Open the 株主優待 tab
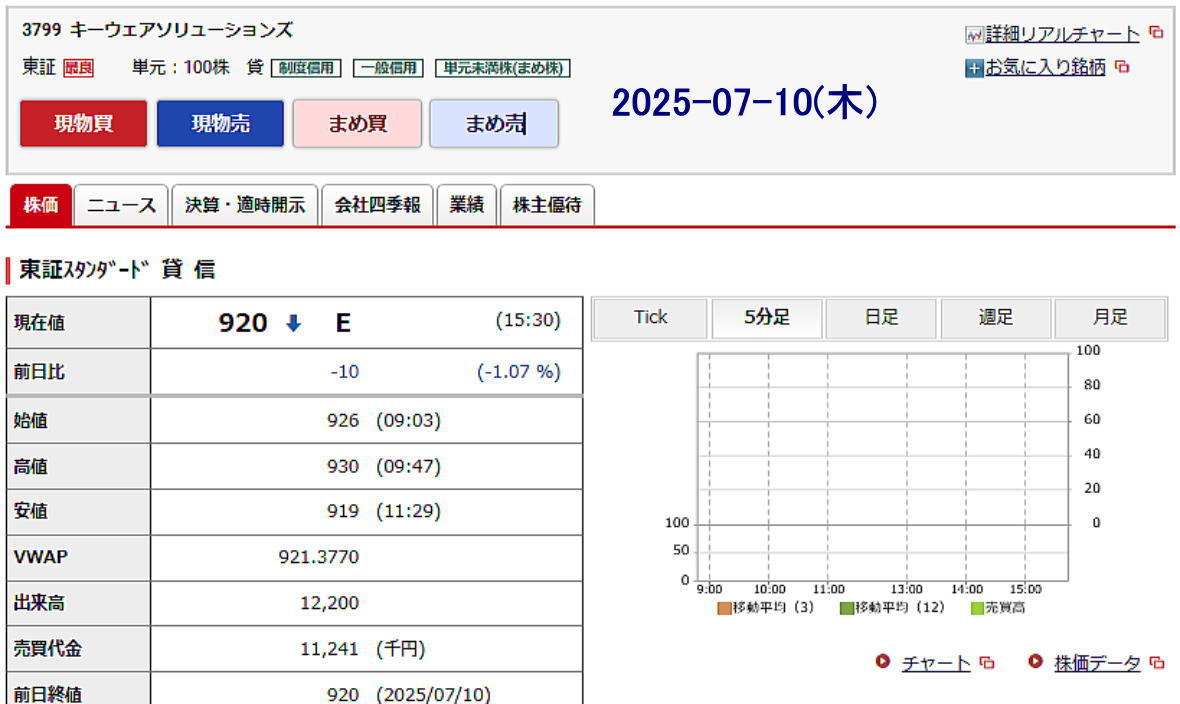Image resolution: width=1180 pixels, height=704 pixels. 547,205
